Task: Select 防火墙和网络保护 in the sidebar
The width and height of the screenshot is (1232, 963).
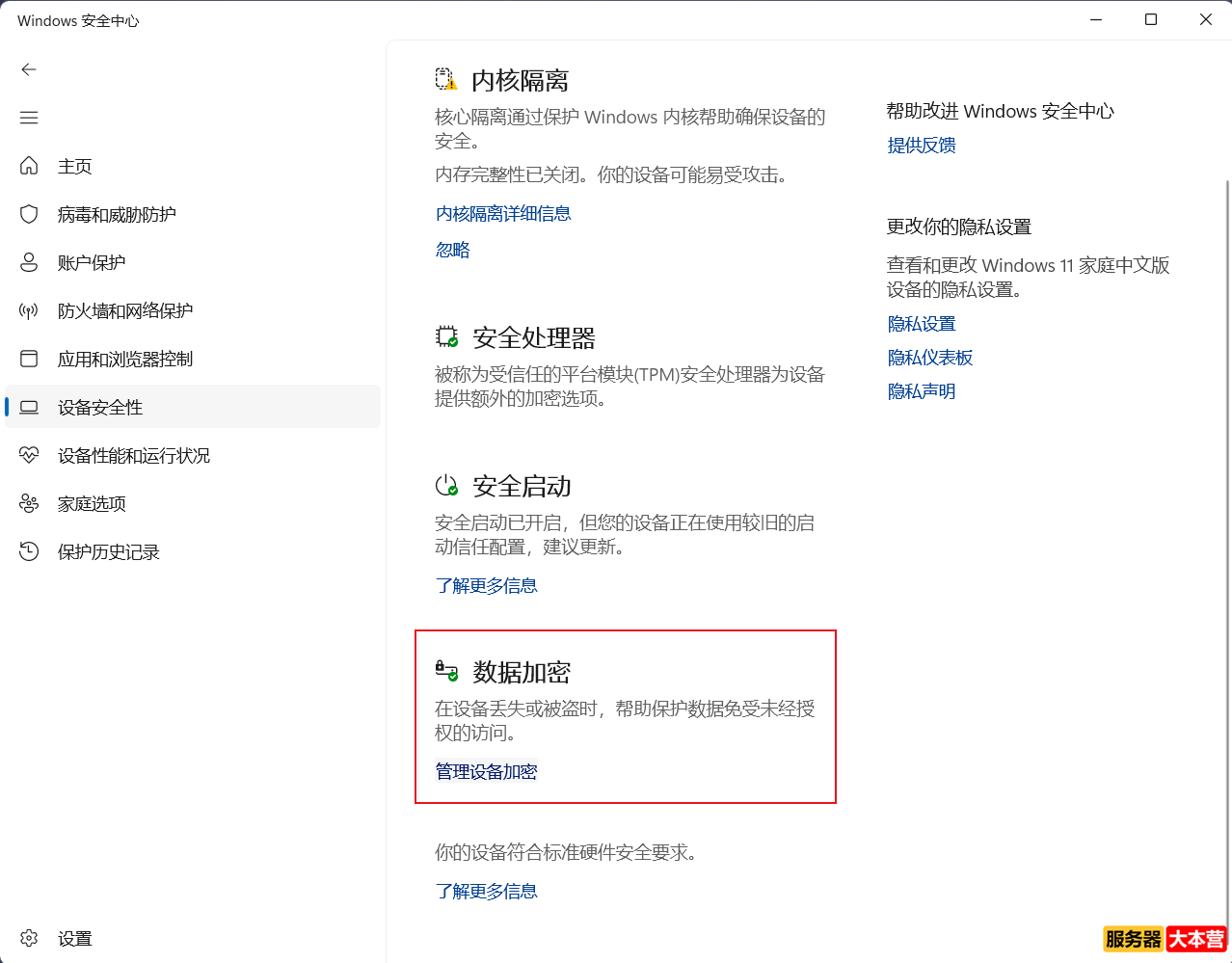Action: (x=193, y=310)
